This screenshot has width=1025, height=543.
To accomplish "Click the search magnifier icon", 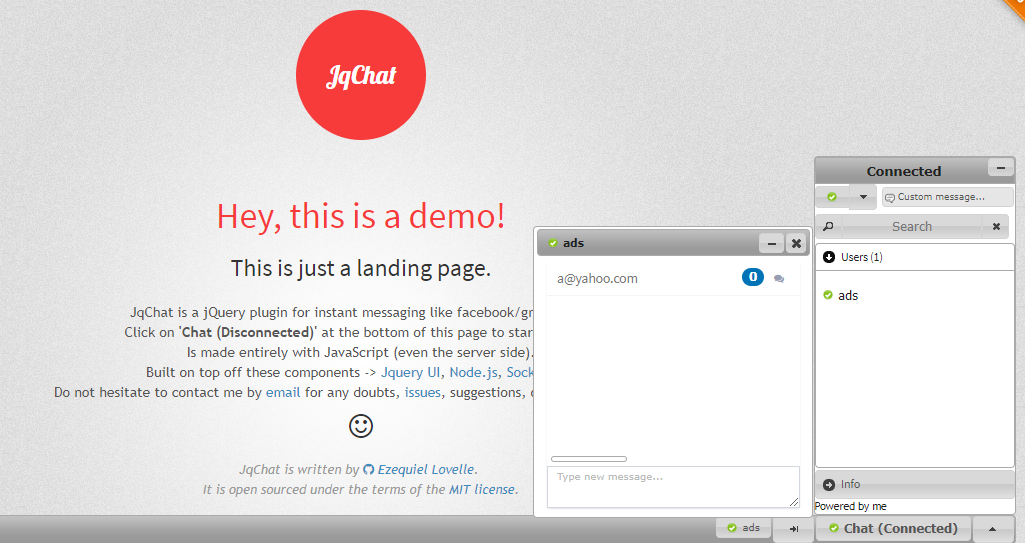I will 828,227.
